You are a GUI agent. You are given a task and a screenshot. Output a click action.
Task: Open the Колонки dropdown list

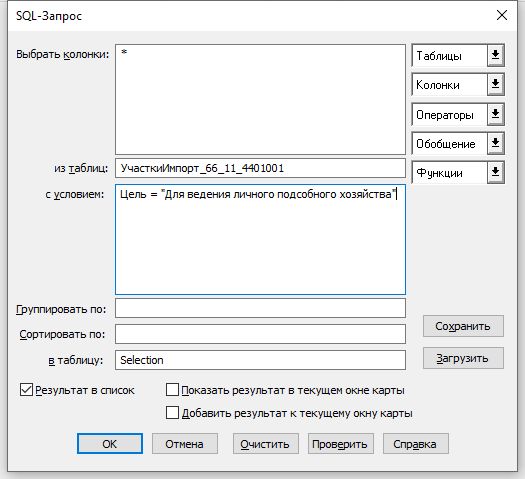tap(458, 84)
